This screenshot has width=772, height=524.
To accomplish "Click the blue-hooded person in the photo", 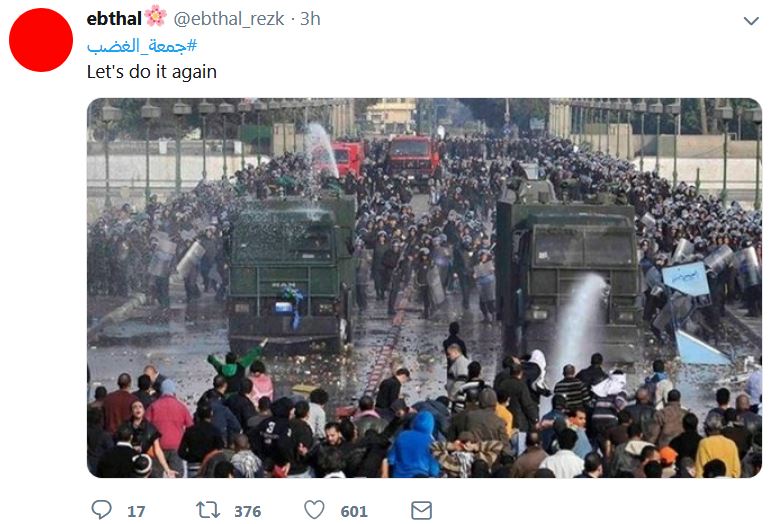I will click(x=413, y=446).
